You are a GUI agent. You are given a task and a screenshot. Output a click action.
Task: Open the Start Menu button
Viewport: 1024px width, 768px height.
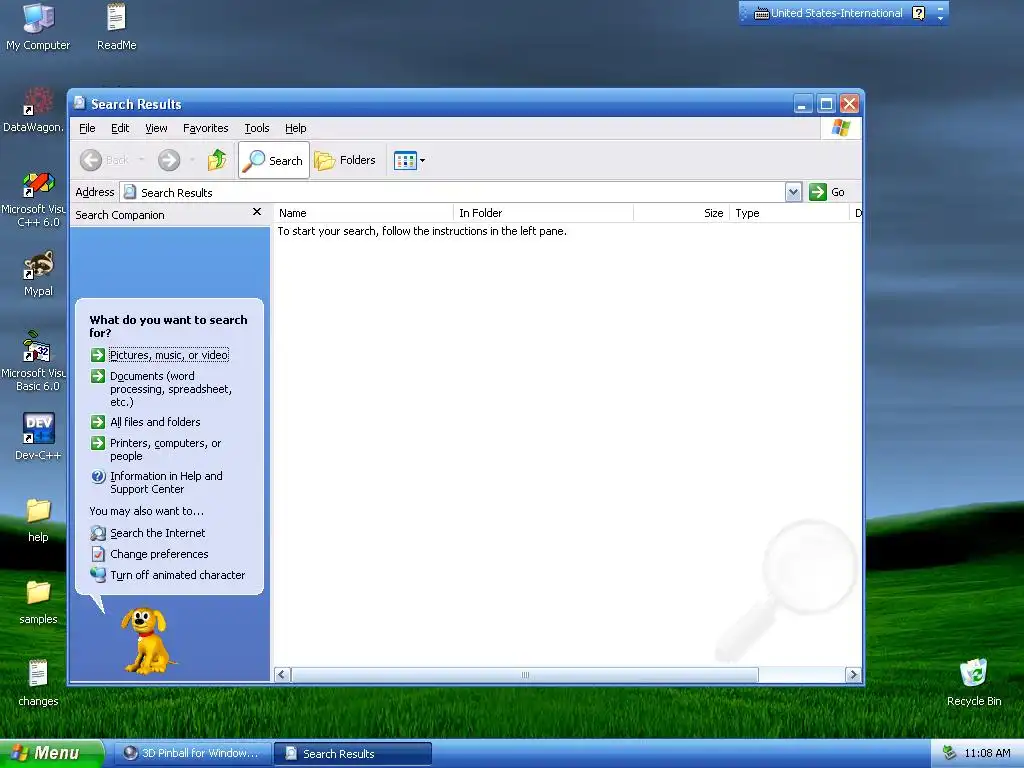click(52, 753)
